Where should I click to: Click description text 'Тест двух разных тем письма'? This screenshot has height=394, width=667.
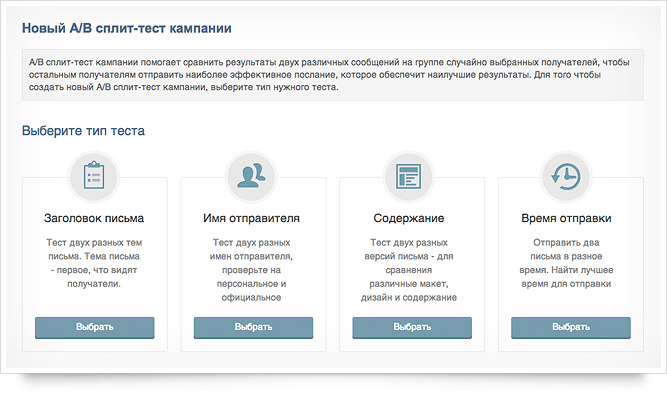[94, 263]
